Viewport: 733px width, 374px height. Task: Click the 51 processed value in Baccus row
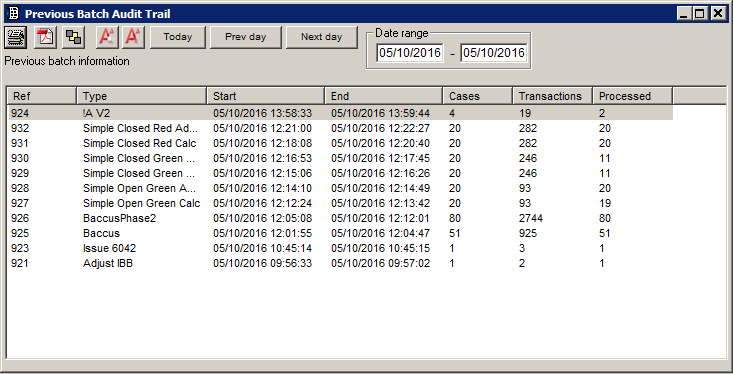[x=605, y=233]
